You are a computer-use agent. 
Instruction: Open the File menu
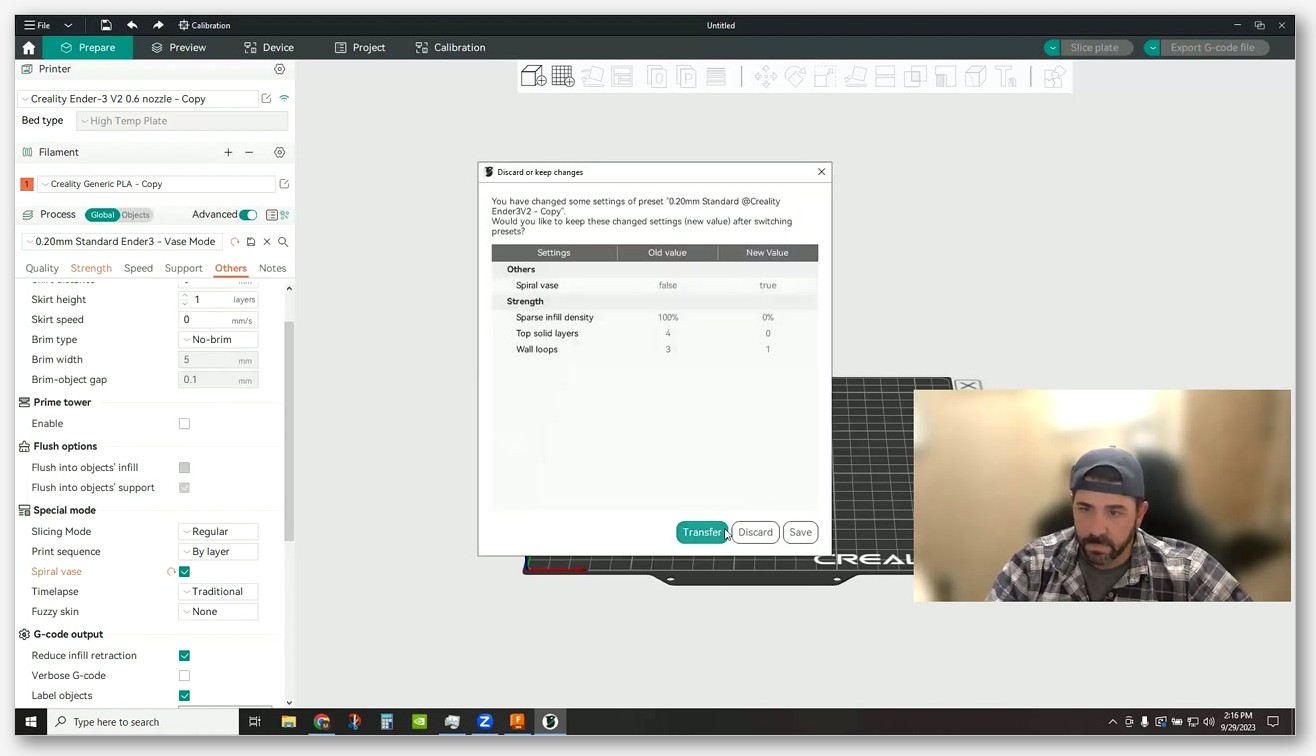point(37,25)
